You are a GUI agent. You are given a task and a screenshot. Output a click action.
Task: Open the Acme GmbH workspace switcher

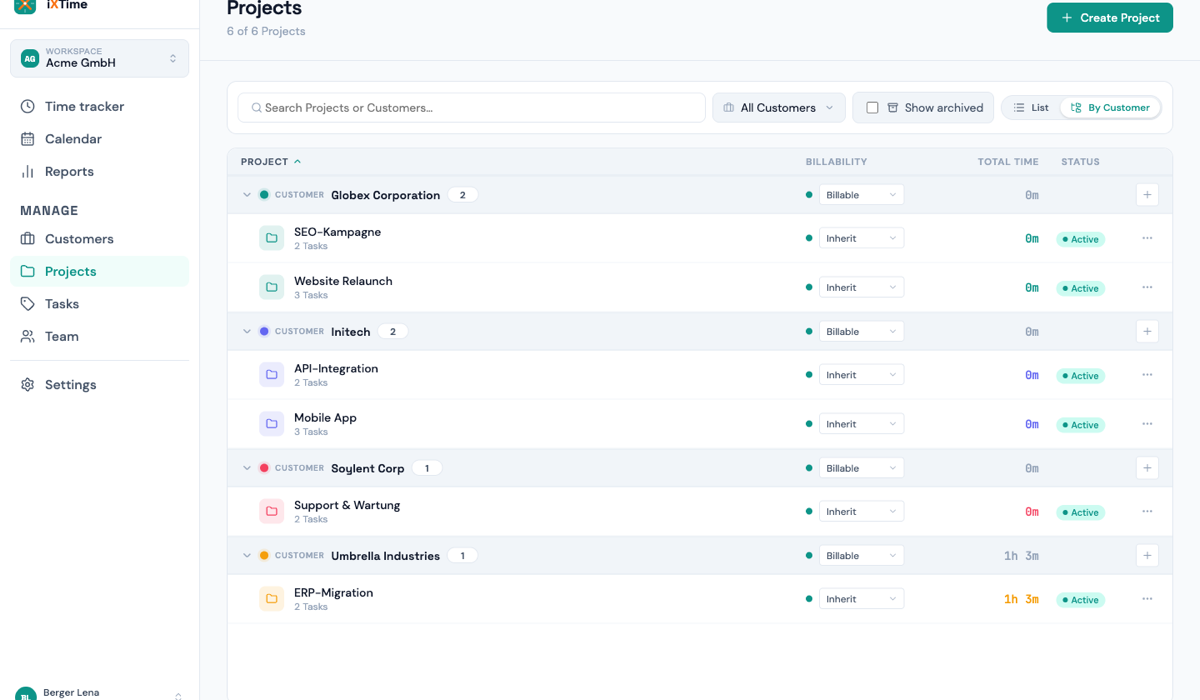coord(99,58)
